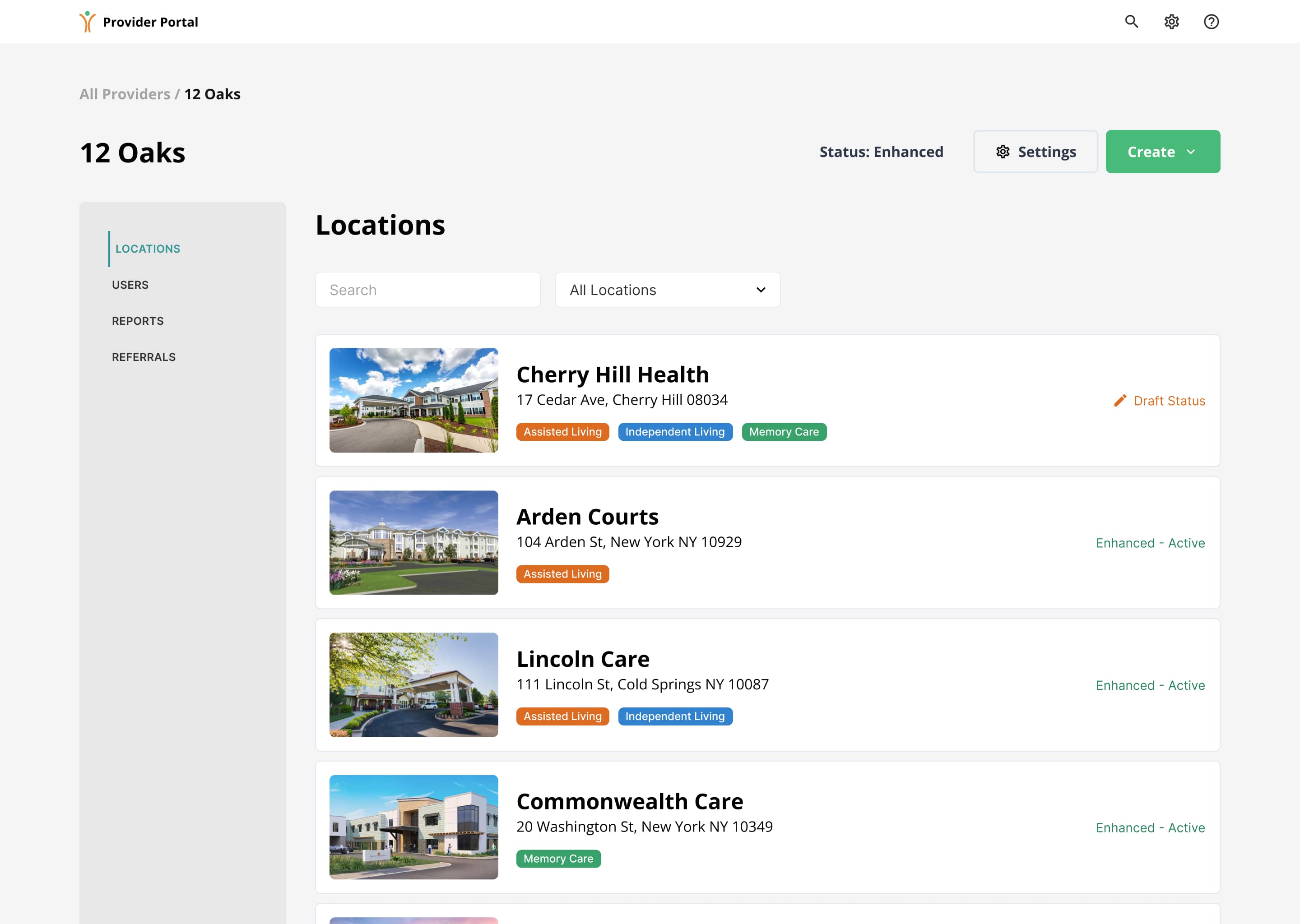
Task: Click into the Search locations field
Action: click(427, 290)
